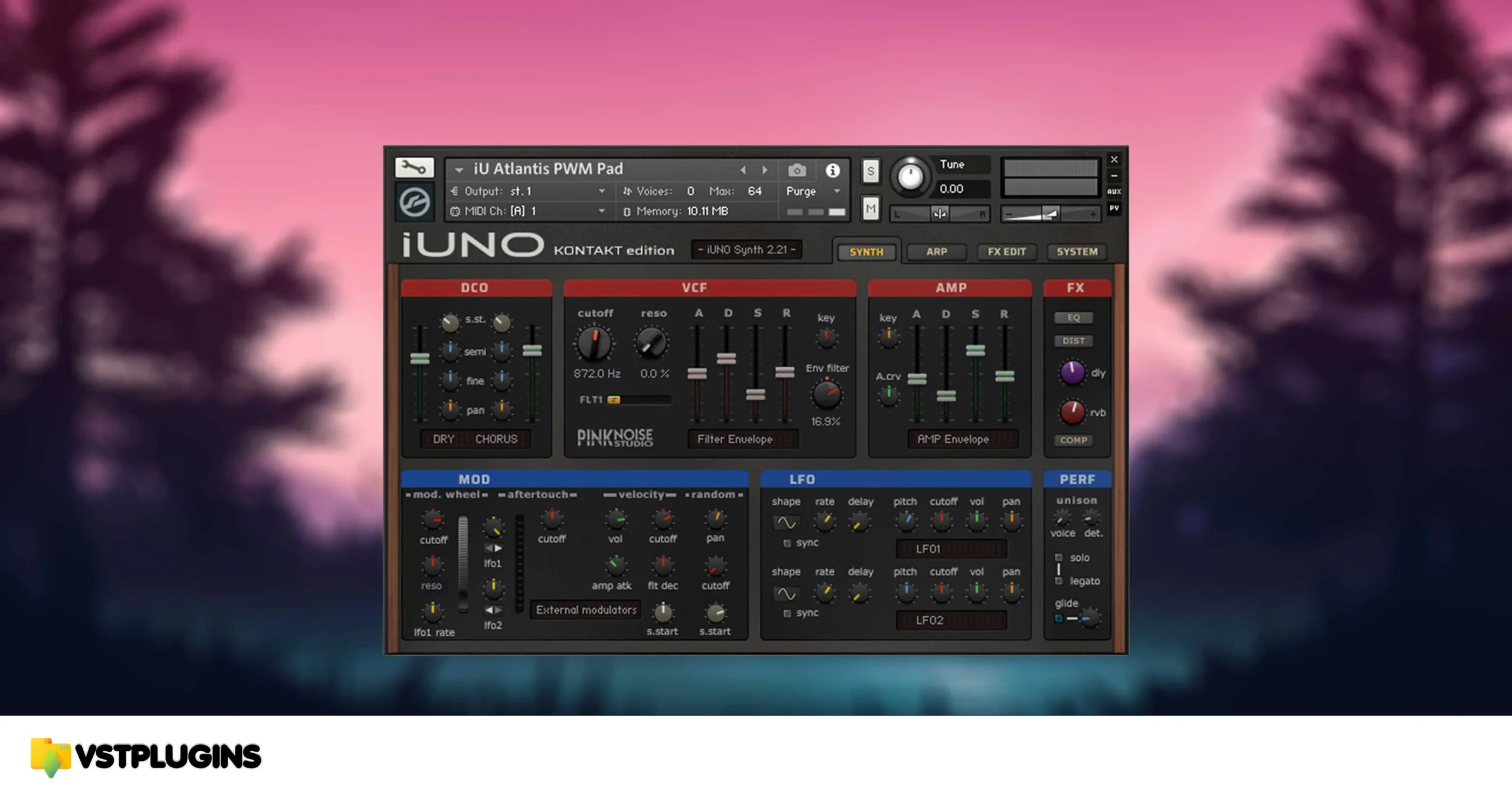Screen dimensions: 1512x801
Task: Switch to the SYSTEM tab
Action: [1077, 252]
